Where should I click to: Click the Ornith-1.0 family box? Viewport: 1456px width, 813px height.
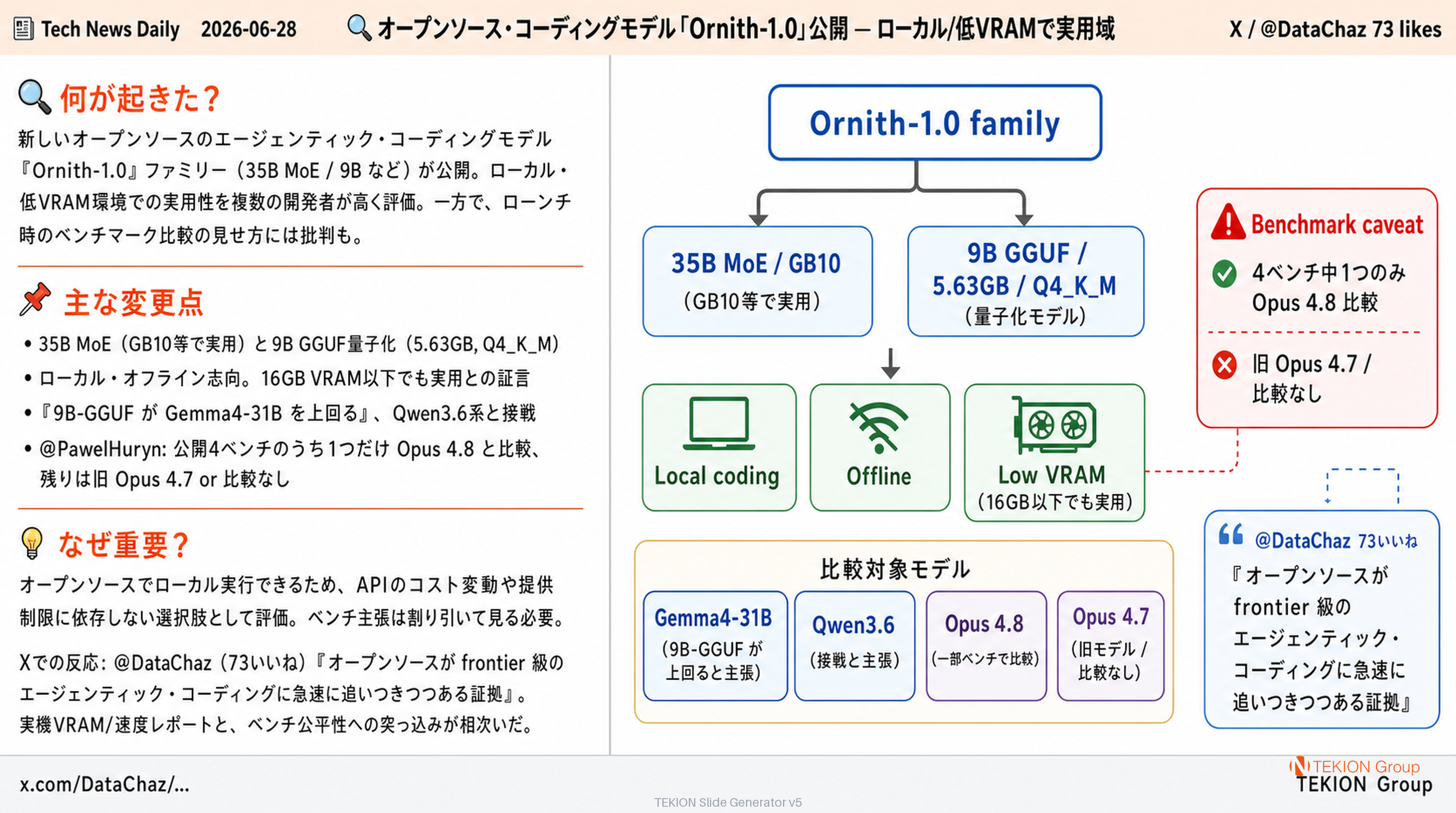click(935, 123)
